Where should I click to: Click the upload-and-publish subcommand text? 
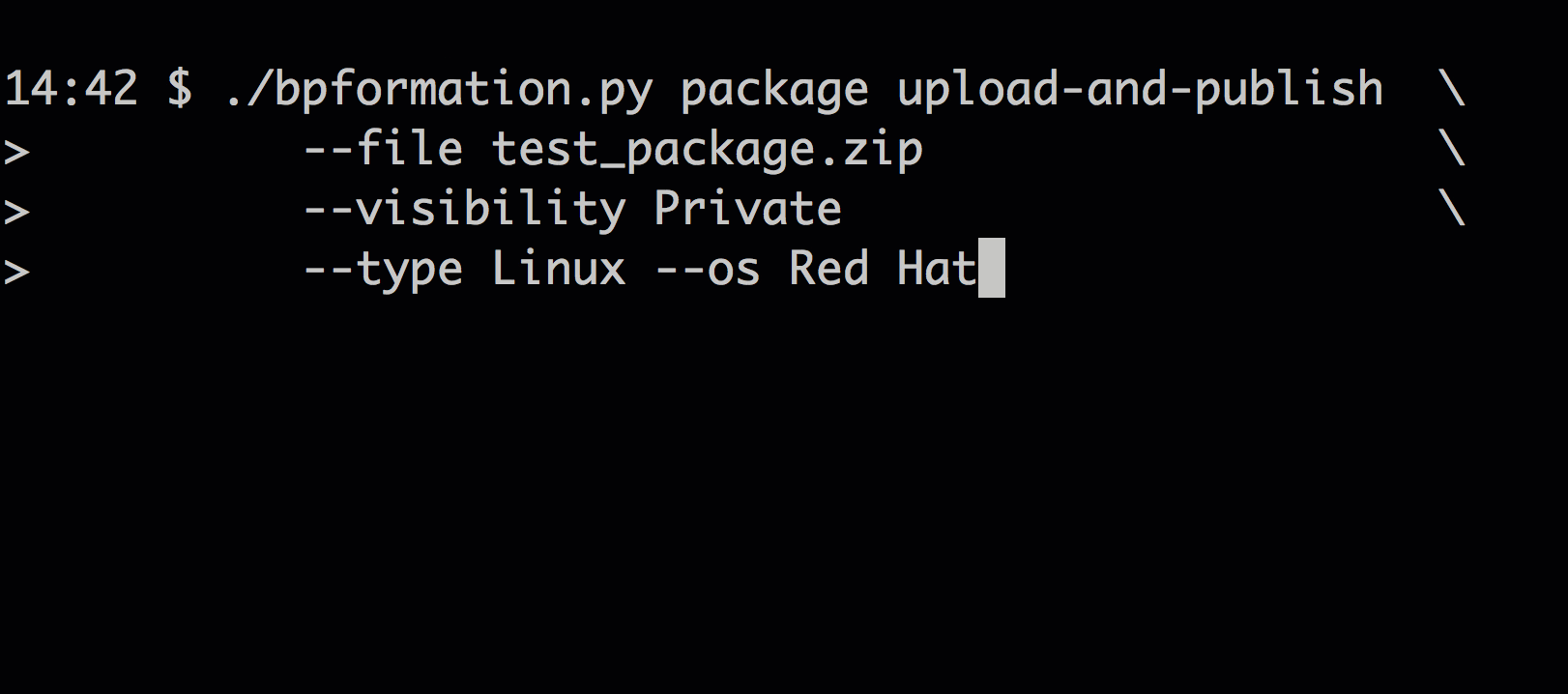1140,91
